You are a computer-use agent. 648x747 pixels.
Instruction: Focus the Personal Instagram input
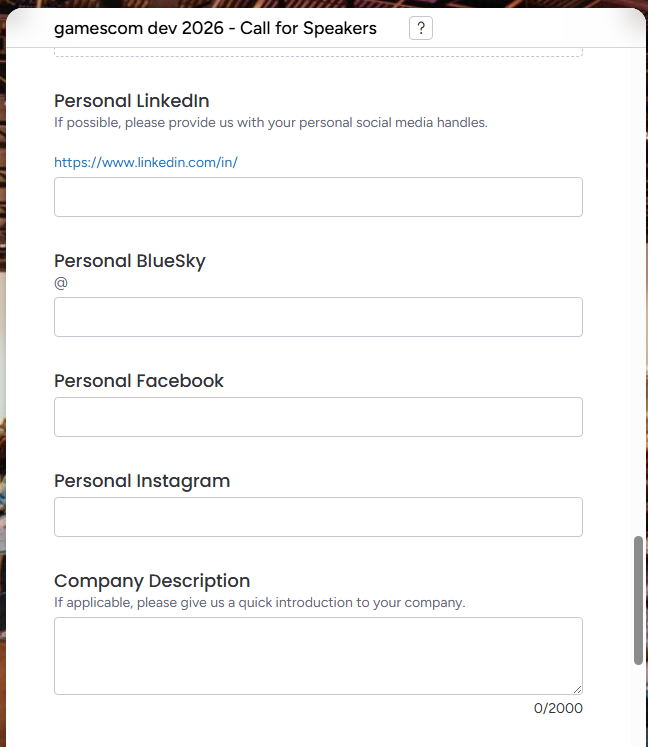click(x=318, y=517)
